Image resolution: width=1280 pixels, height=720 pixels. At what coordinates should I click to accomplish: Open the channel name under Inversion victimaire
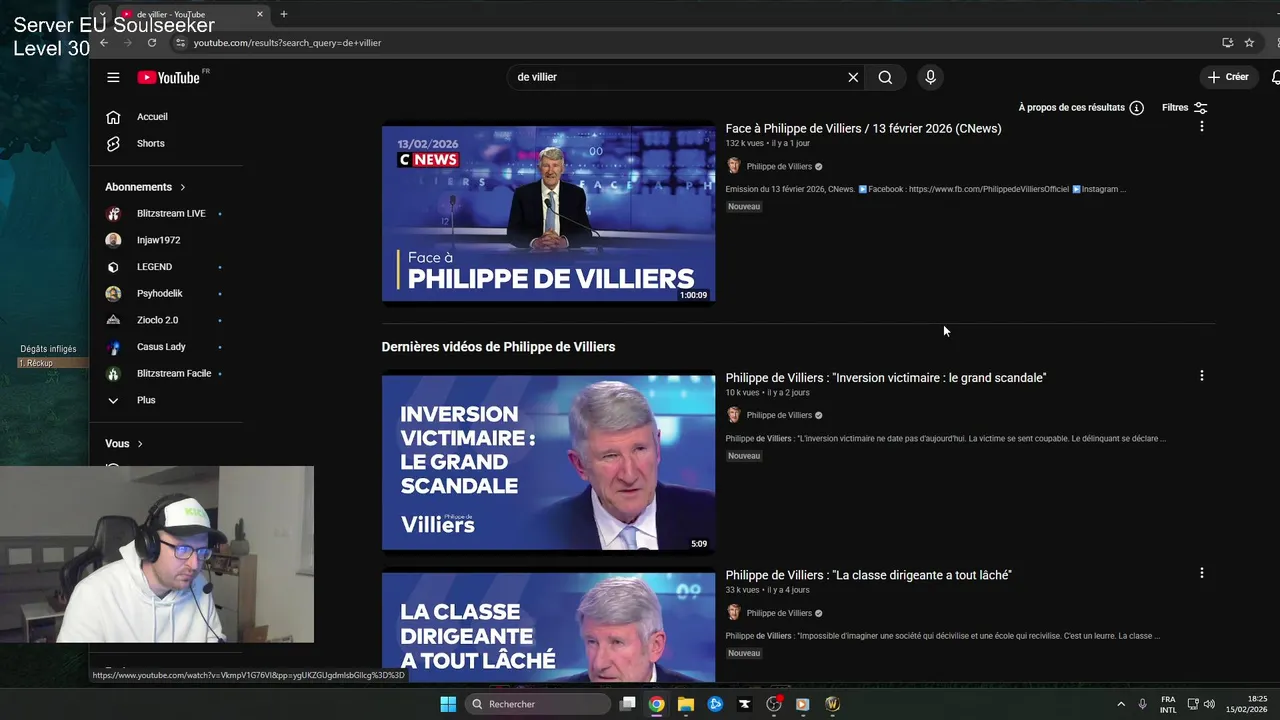point(779,415)
